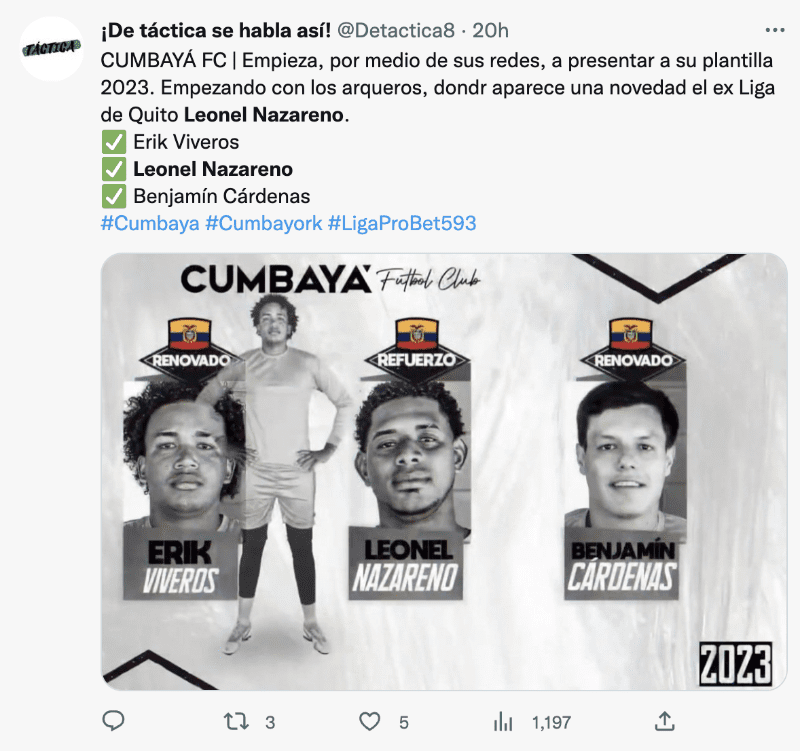800x751 pixels.
Task: Retweet this post using the arrows icon
Action: coord(236,721)
